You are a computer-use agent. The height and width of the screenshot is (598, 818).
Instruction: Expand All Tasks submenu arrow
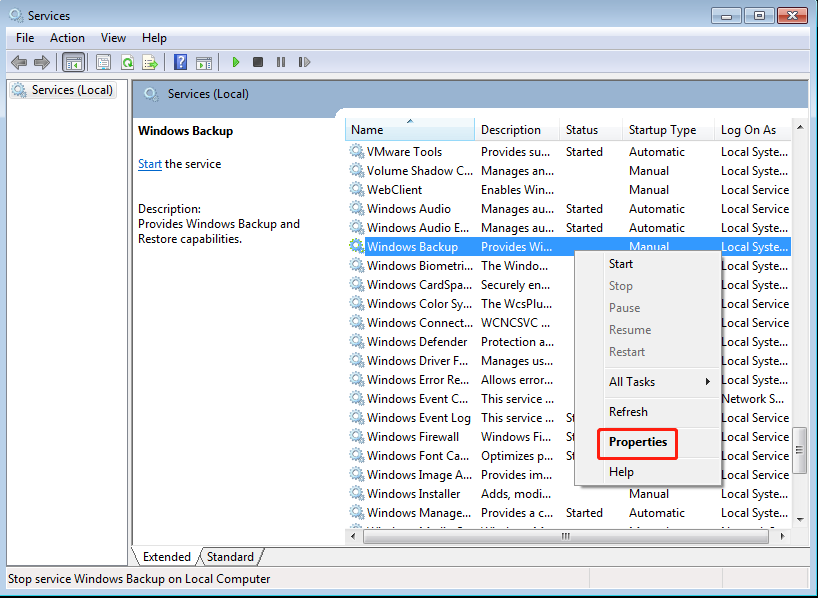[x=707, y=381]
